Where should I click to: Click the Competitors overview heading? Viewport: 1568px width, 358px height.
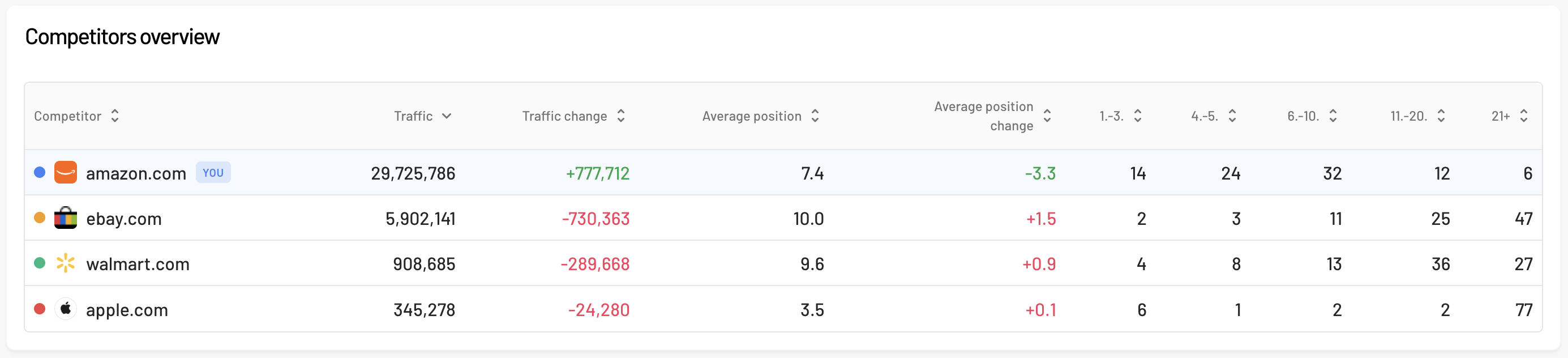click(122, 37)
